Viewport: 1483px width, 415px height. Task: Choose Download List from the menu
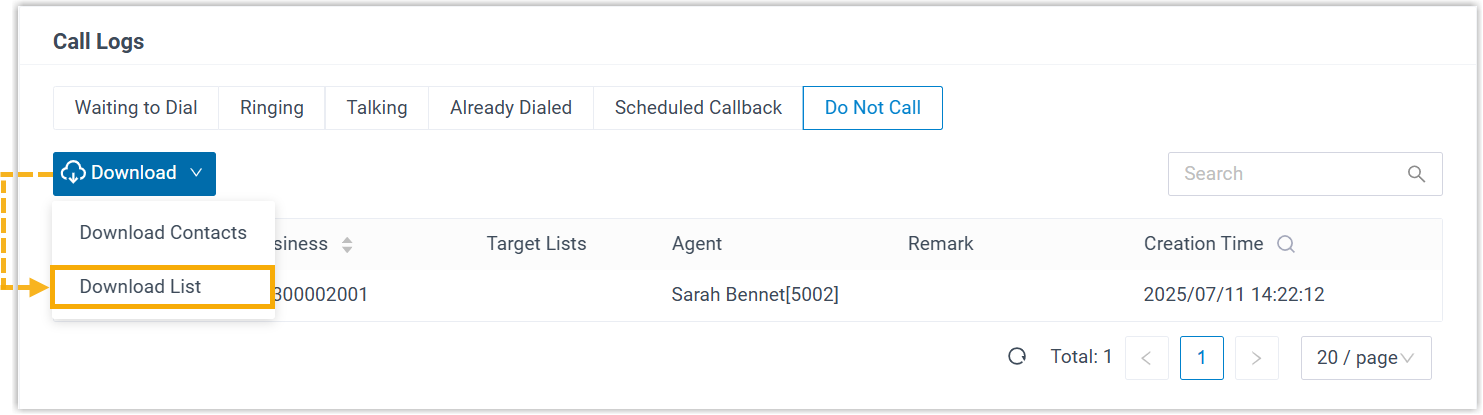(141, 287)
